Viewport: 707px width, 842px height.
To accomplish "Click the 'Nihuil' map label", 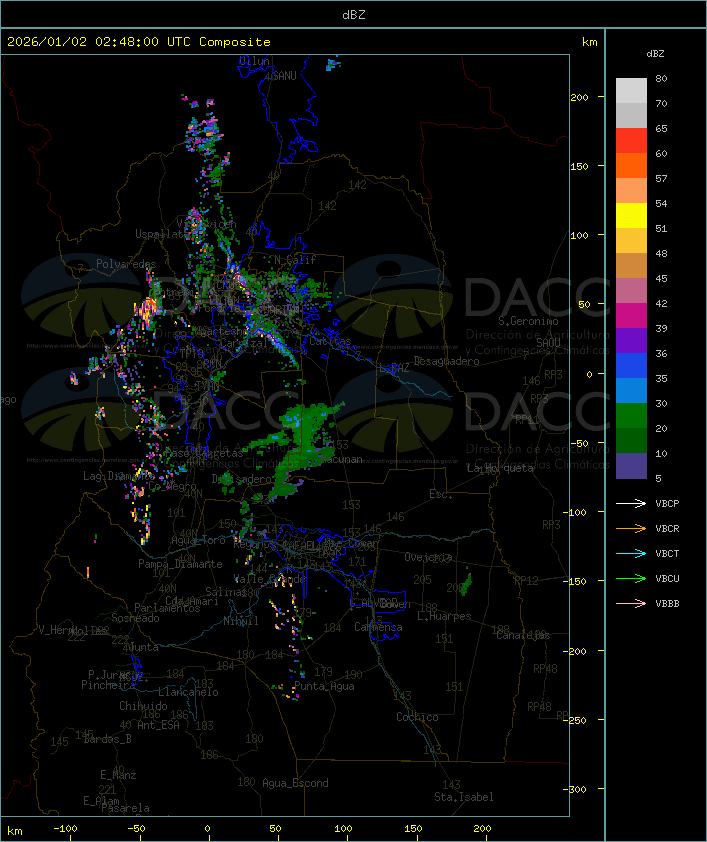I will click(x=241, y=621).
